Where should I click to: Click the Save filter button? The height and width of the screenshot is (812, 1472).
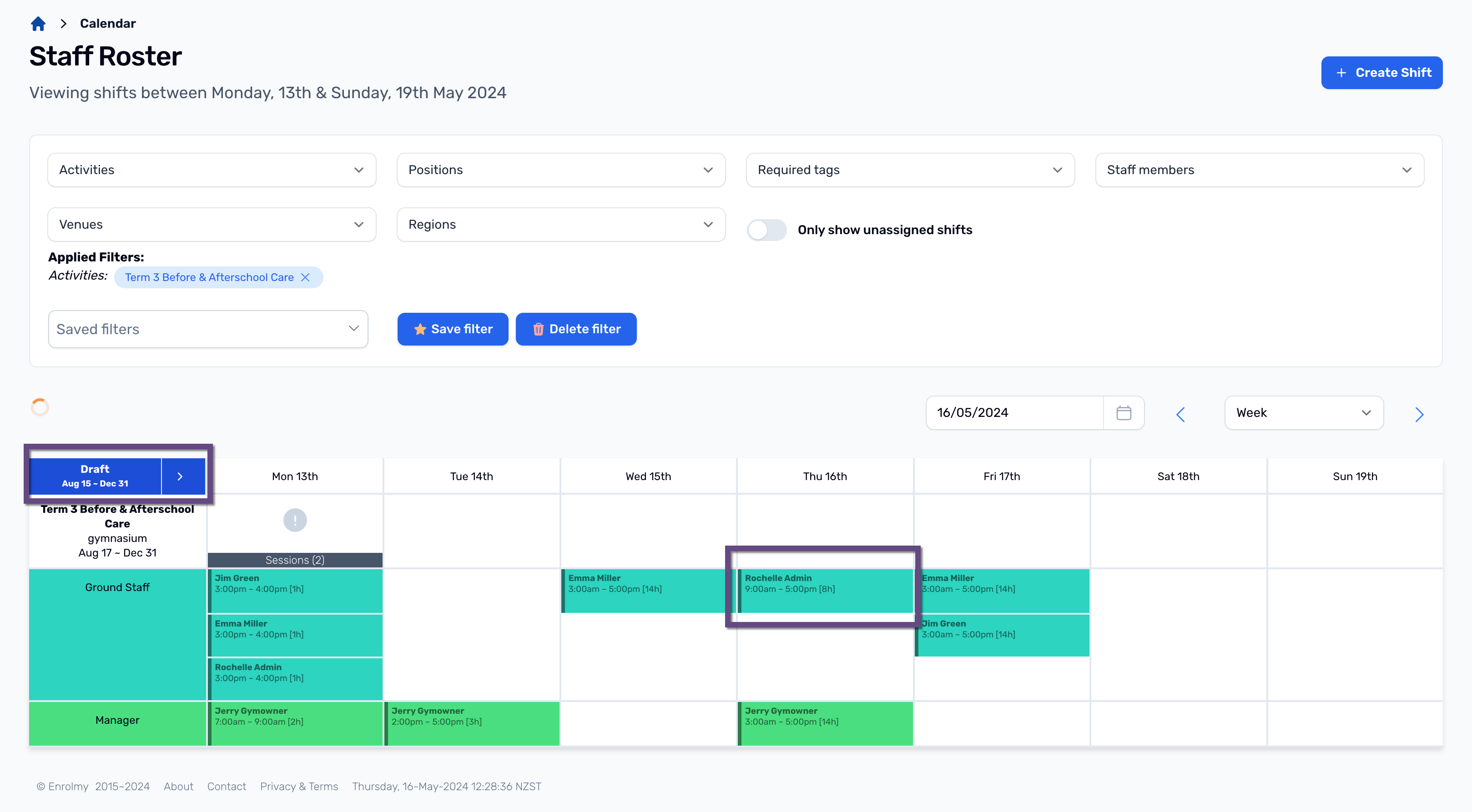tap(453, 328)
